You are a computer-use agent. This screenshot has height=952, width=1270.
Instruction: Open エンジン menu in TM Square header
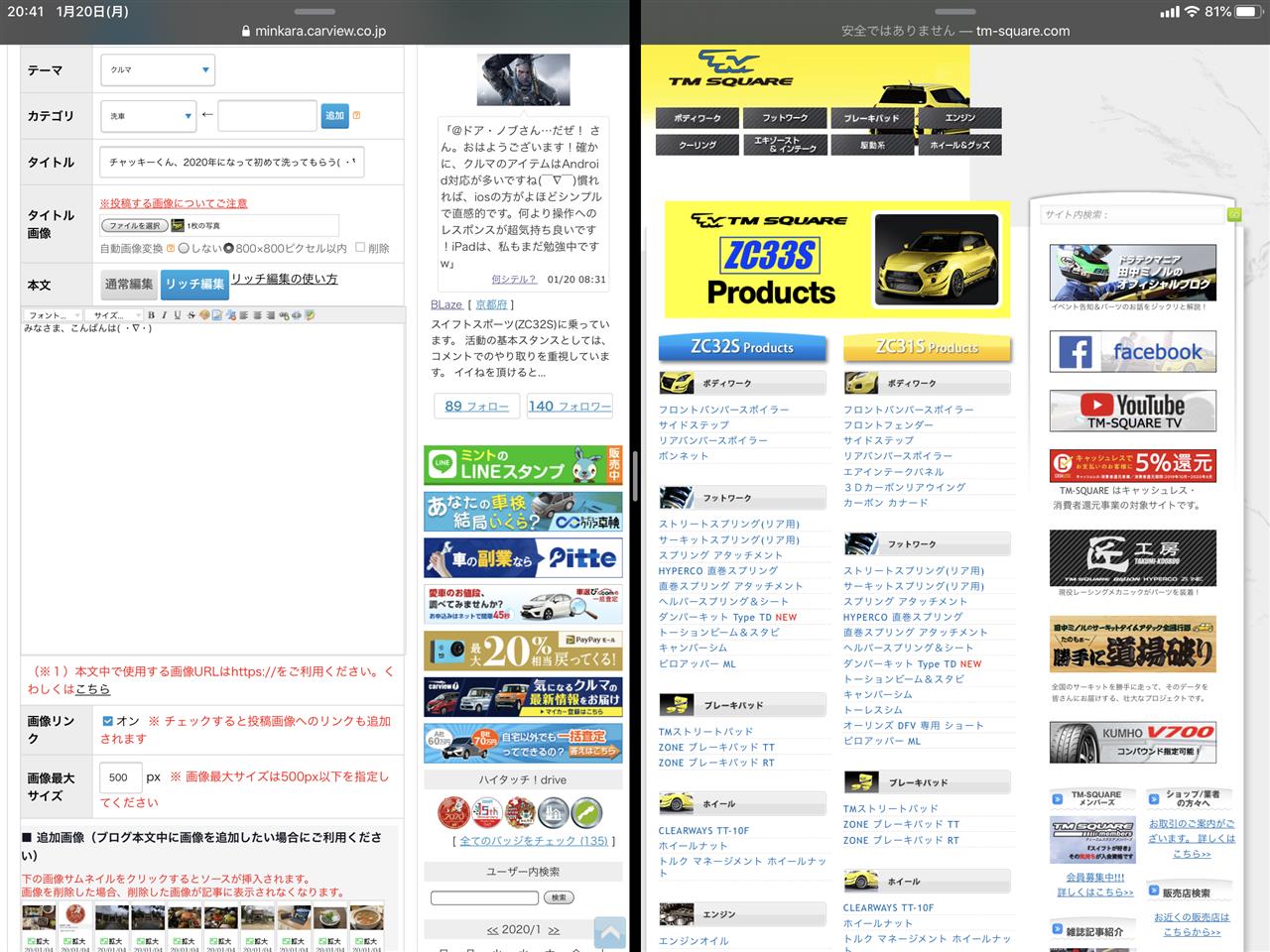(959, 118)
